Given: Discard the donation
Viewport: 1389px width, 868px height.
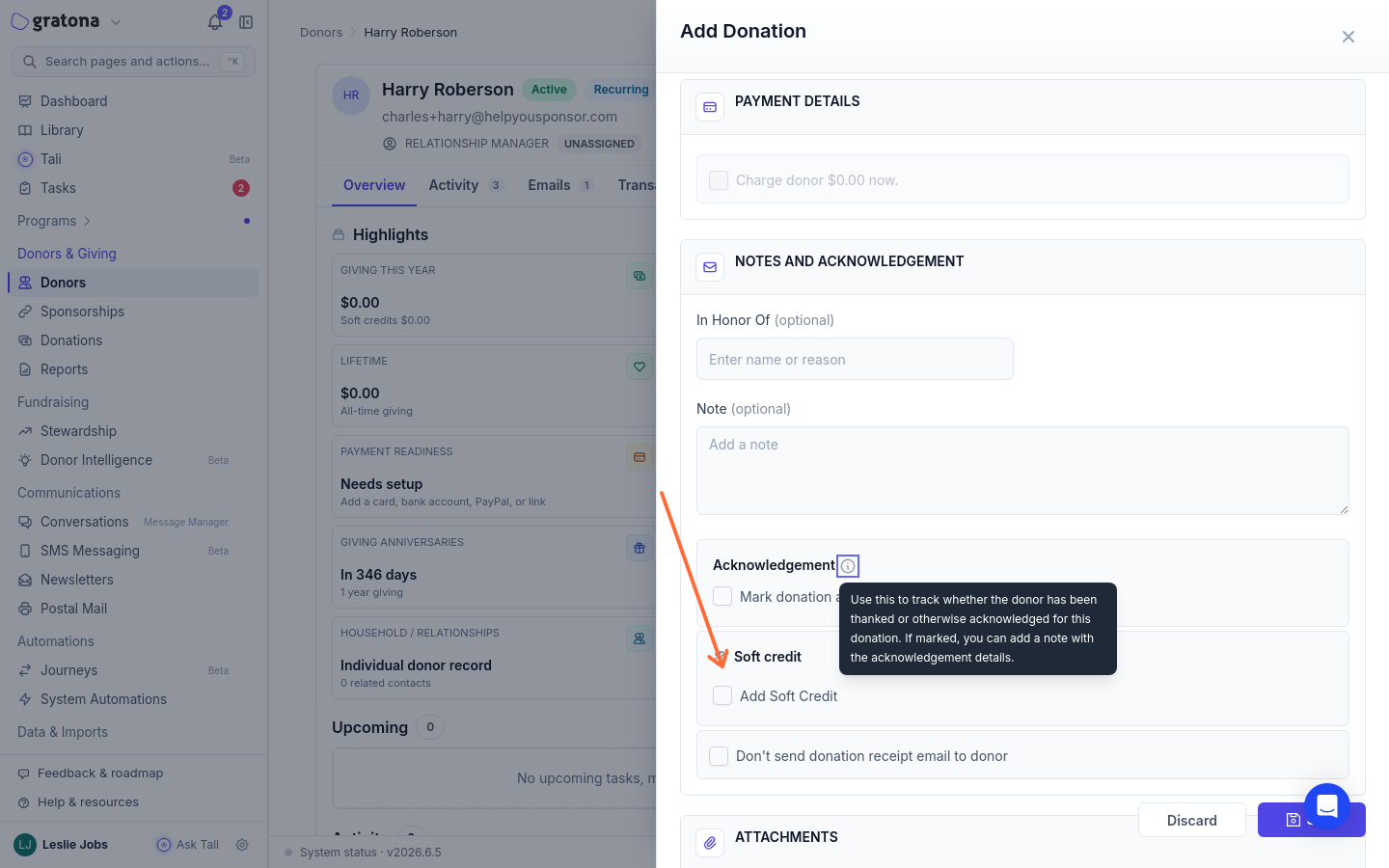Looking at the screenshot, I should click(1192, 820).
